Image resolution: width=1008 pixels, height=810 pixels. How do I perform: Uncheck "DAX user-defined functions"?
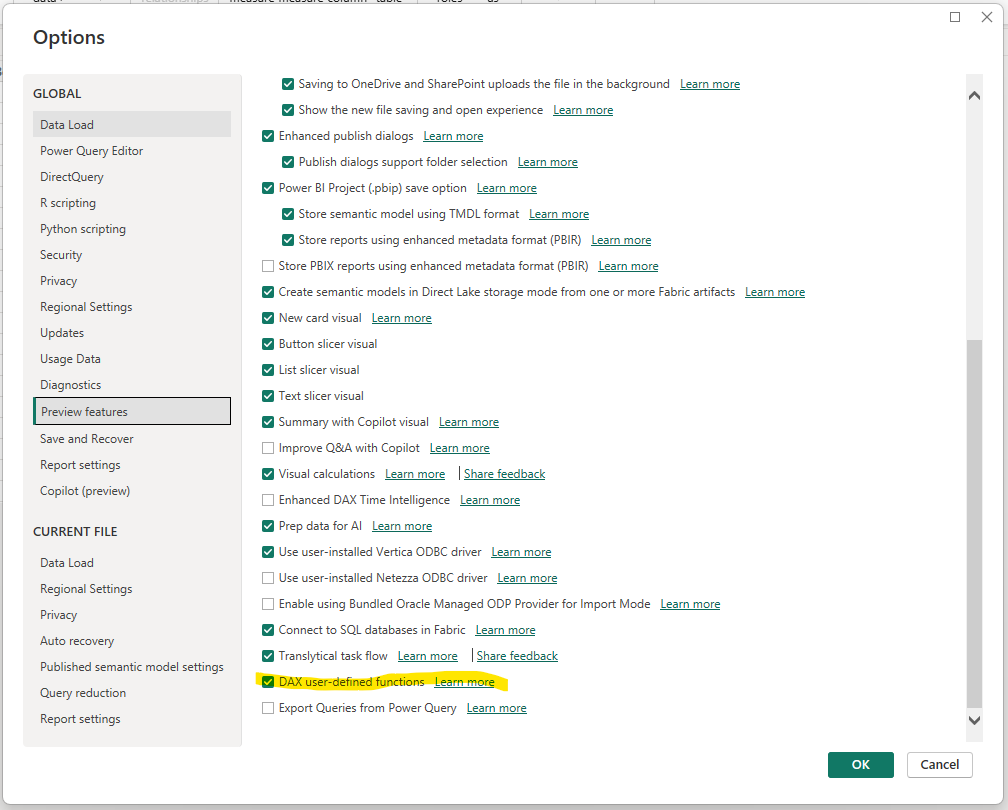(268, 681)
